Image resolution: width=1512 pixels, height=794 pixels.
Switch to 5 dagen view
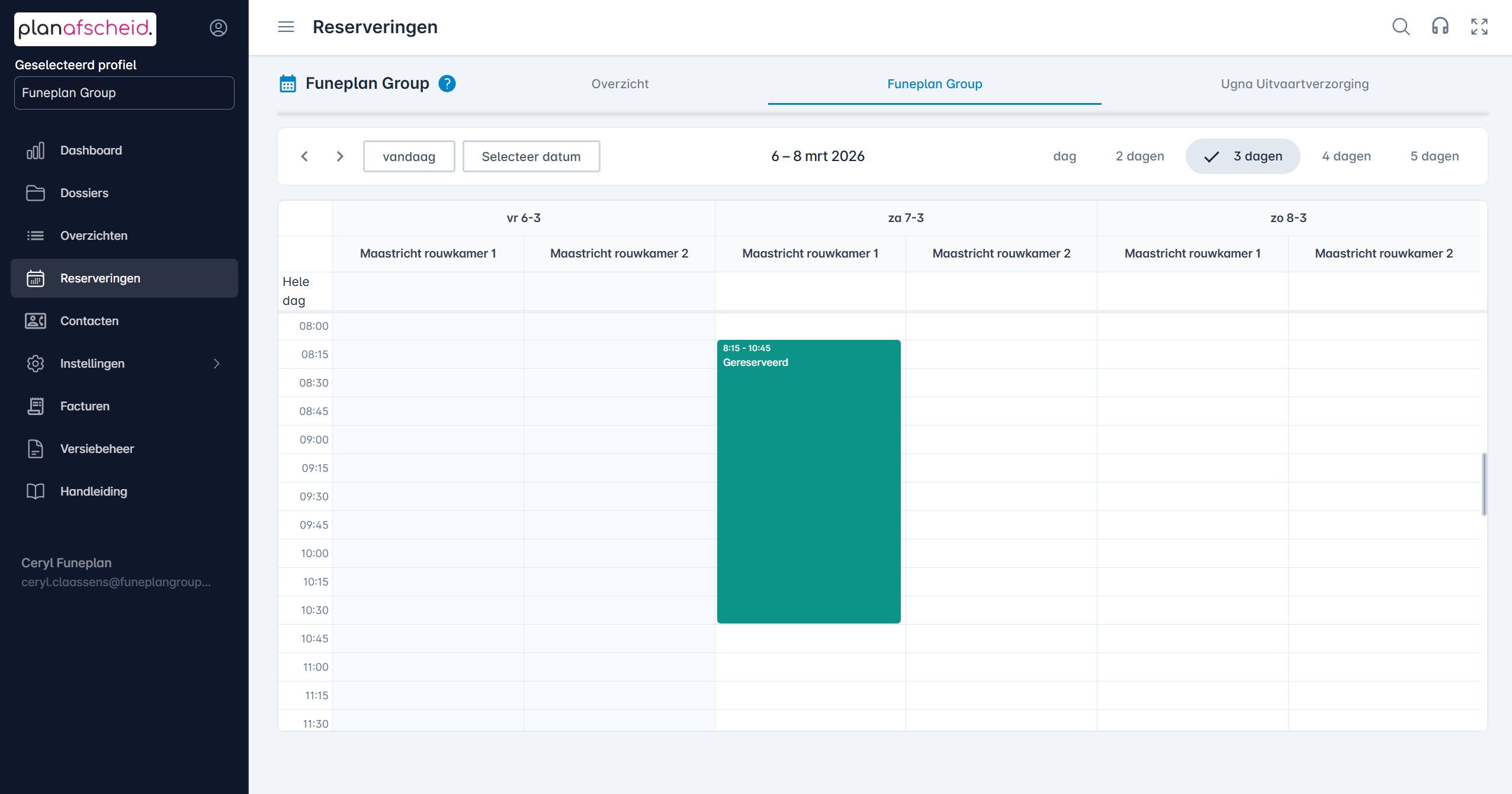coord(1434,156)
